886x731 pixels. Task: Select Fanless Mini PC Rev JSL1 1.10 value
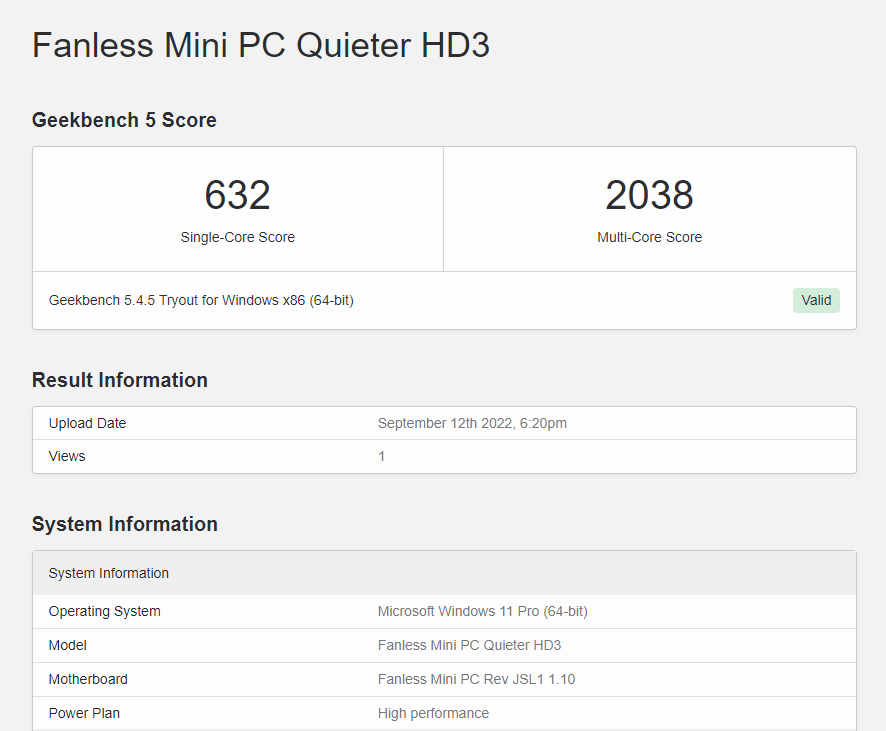[476, 679]
